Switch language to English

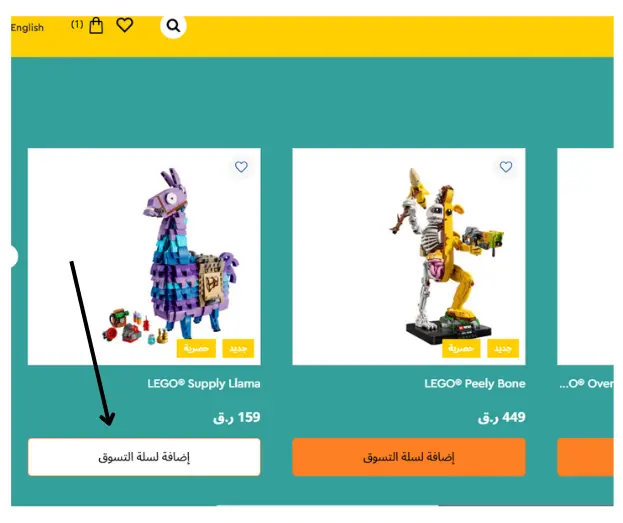27,28
